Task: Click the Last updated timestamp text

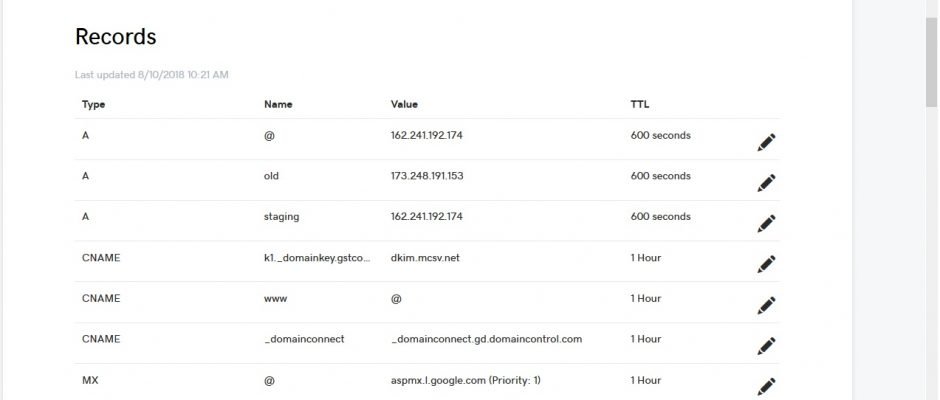Action: point(152,75)
